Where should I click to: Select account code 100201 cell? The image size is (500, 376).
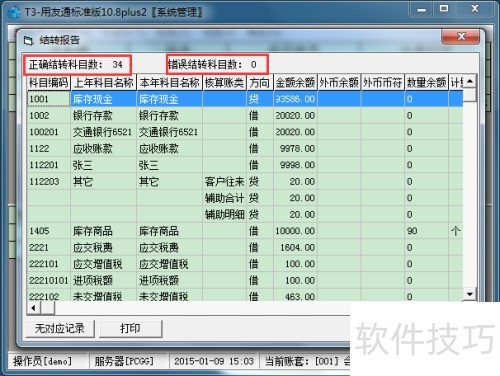(x=49, y=132)
